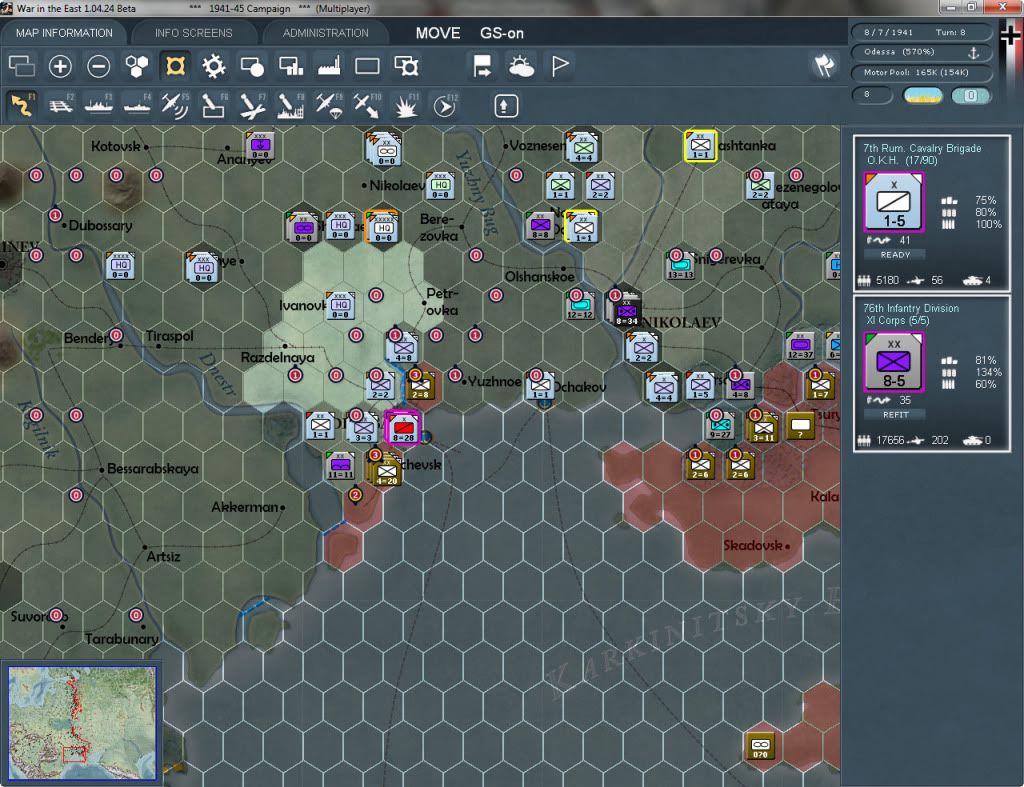Select the 13=13 unit counter near Snigirevka
1024x787 pixels.
click(x=680, y=265)
